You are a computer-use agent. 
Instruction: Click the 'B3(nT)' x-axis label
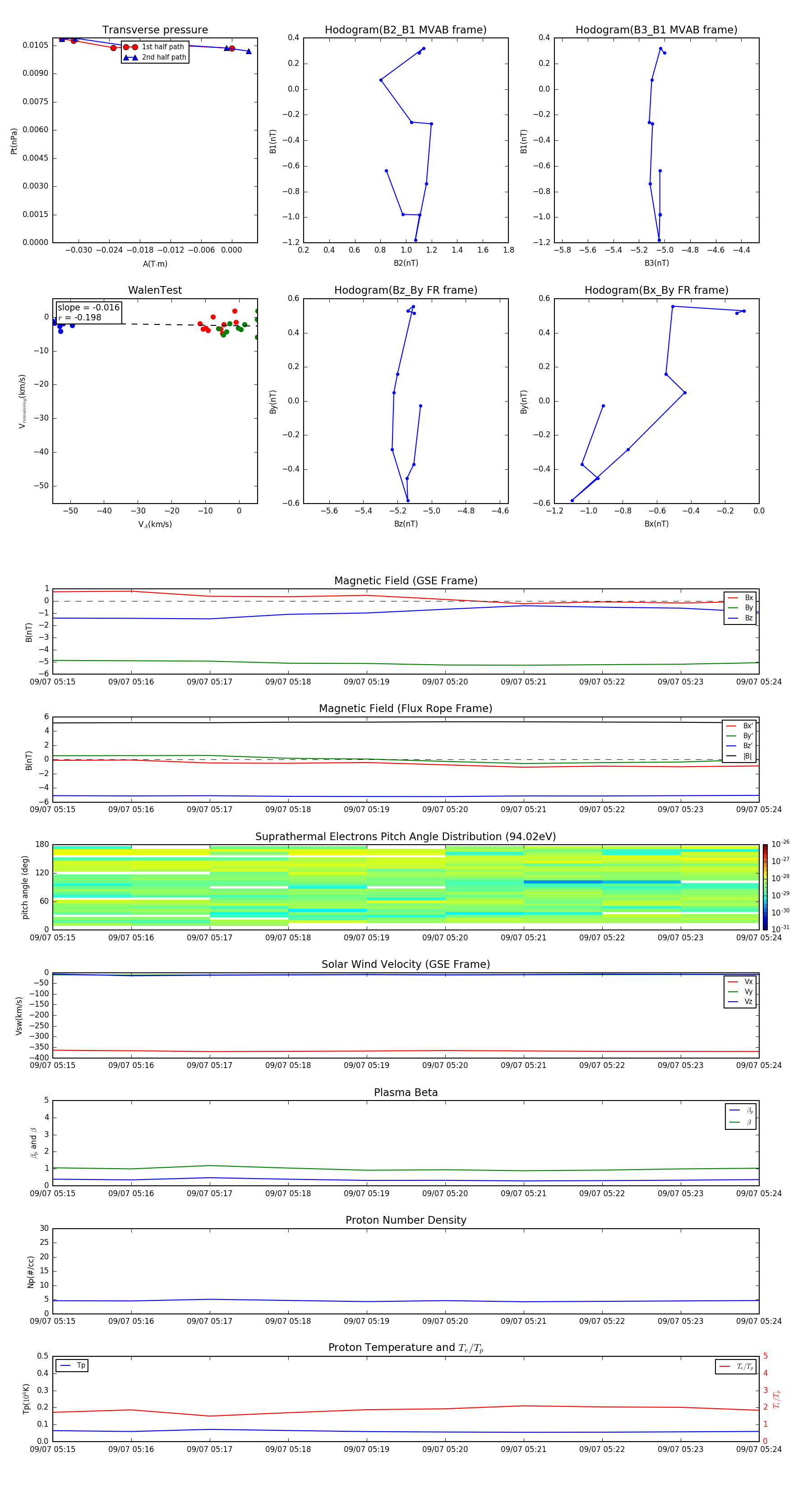coord(656,263)
